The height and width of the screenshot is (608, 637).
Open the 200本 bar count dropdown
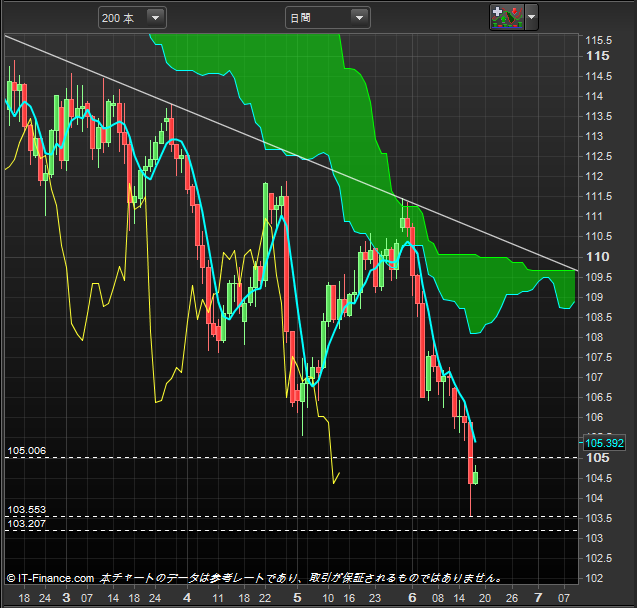coord(132,18)
